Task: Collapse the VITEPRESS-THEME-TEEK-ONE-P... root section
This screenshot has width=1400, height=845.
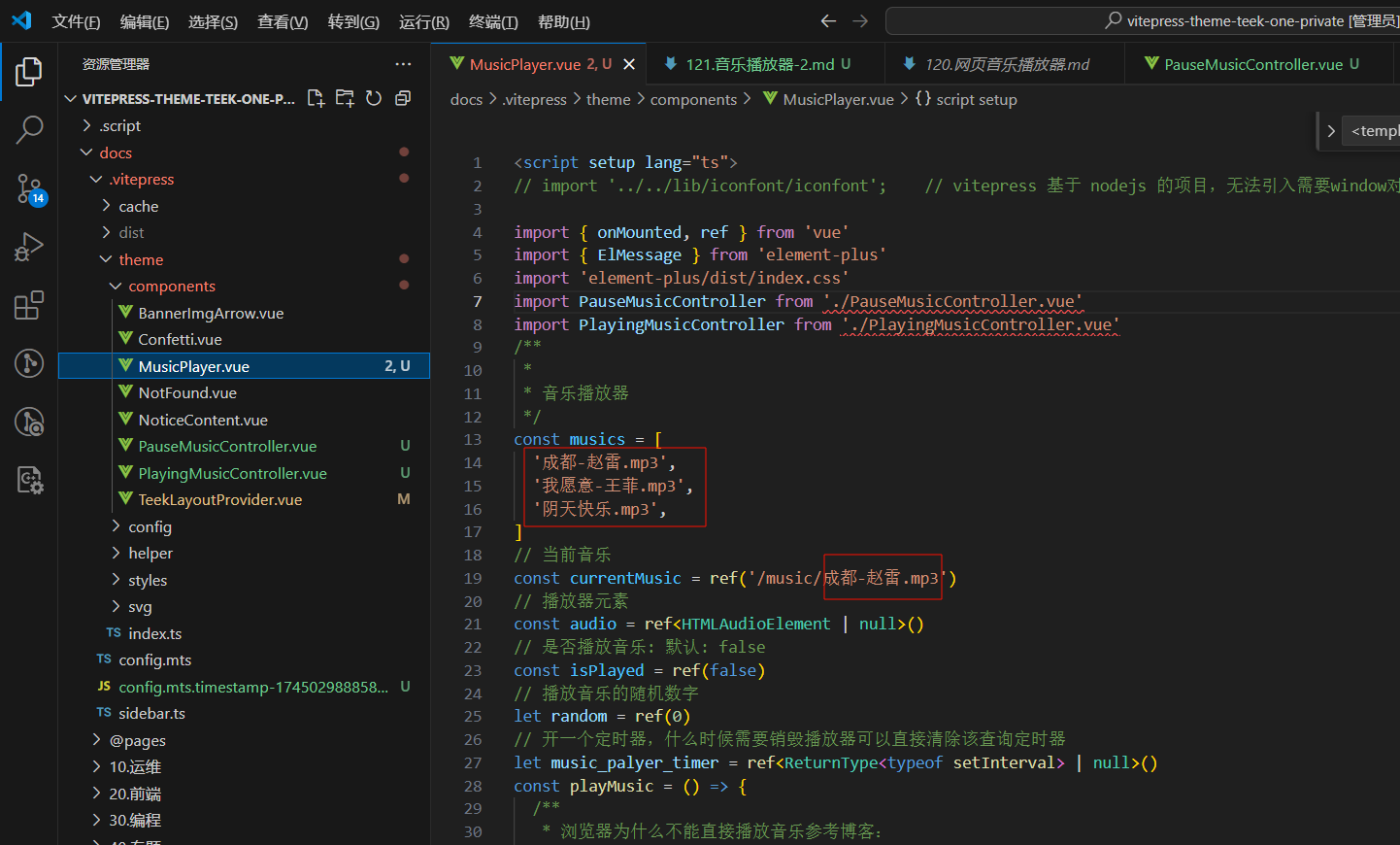Action: coord(180,98)
